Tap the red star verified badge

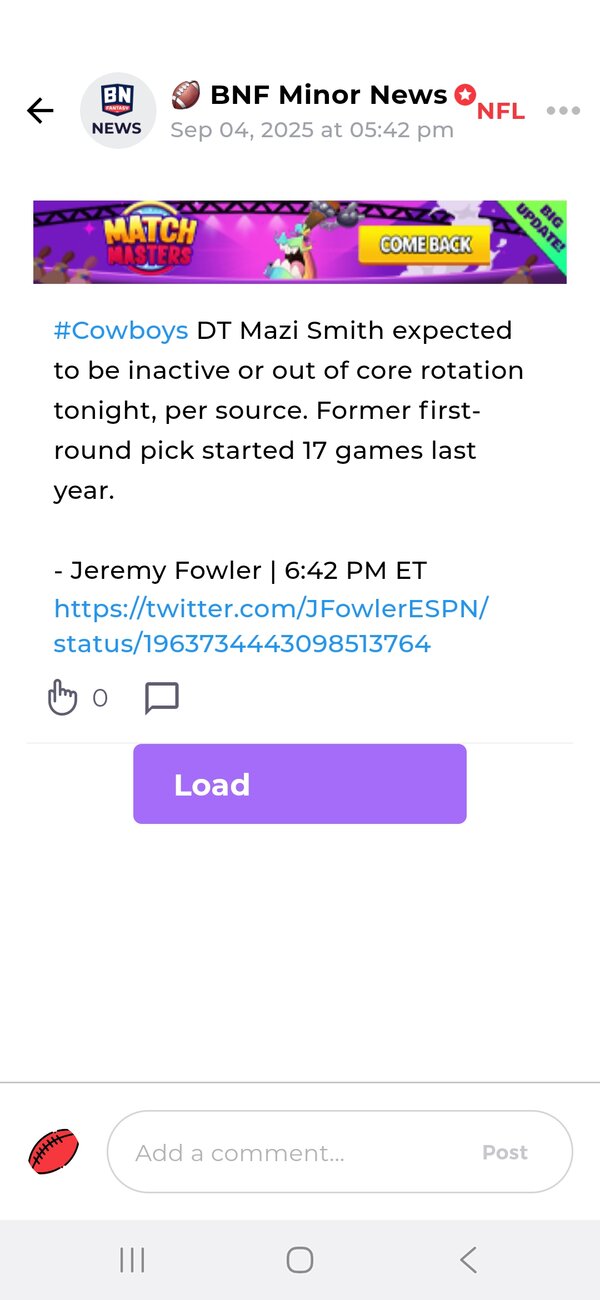tap(465, 95)
